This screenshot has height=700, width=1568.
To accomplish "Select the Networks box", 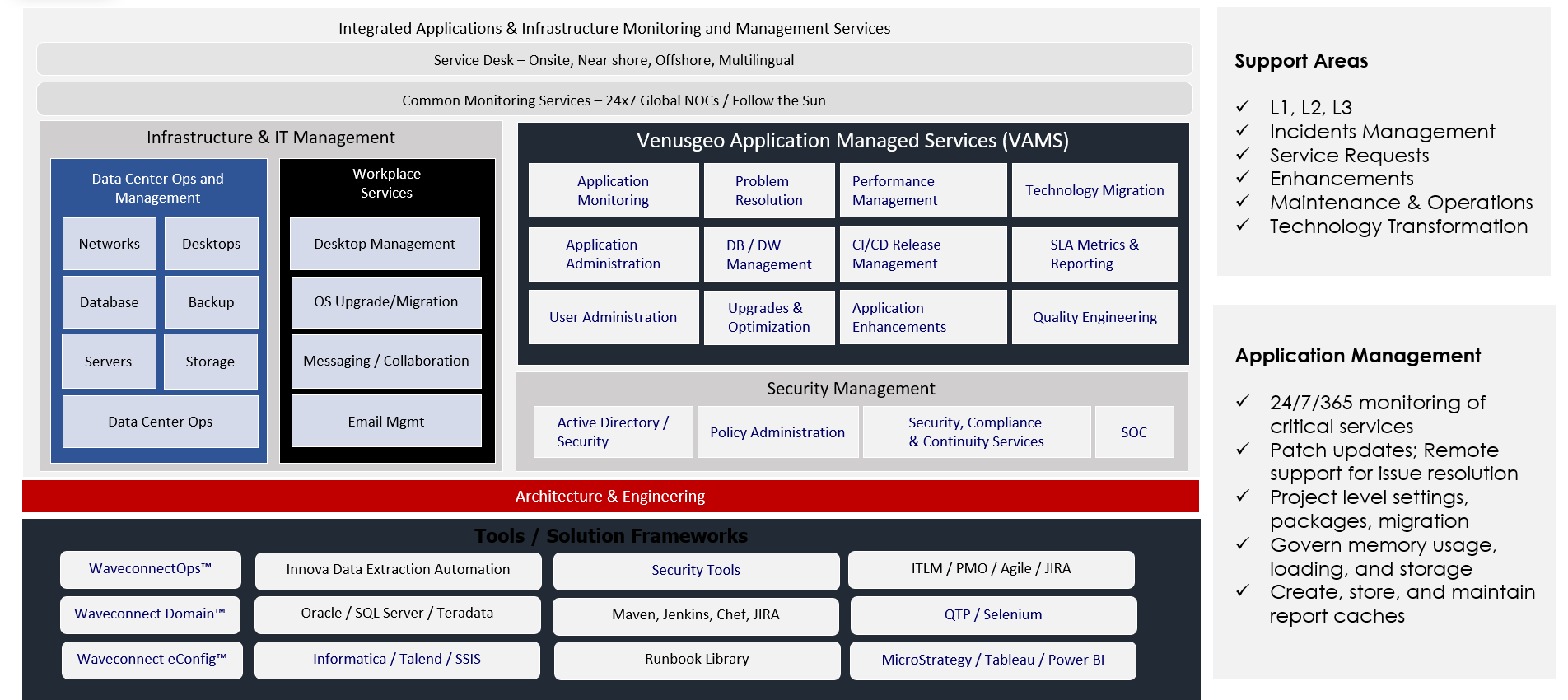I will (x=110, y=244).
